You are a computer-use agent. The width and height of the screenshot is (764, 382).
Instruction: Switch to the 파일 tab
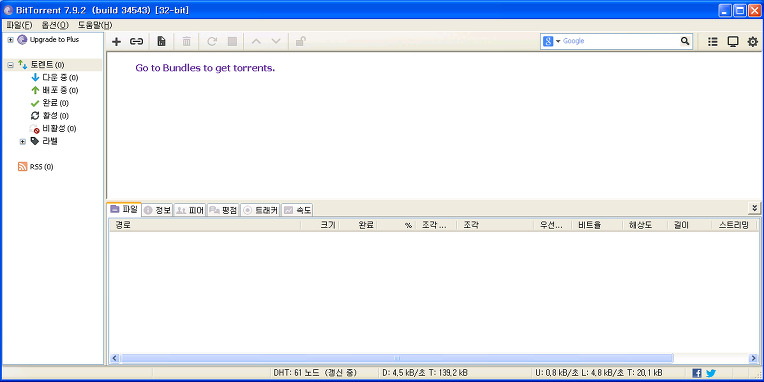124,210
